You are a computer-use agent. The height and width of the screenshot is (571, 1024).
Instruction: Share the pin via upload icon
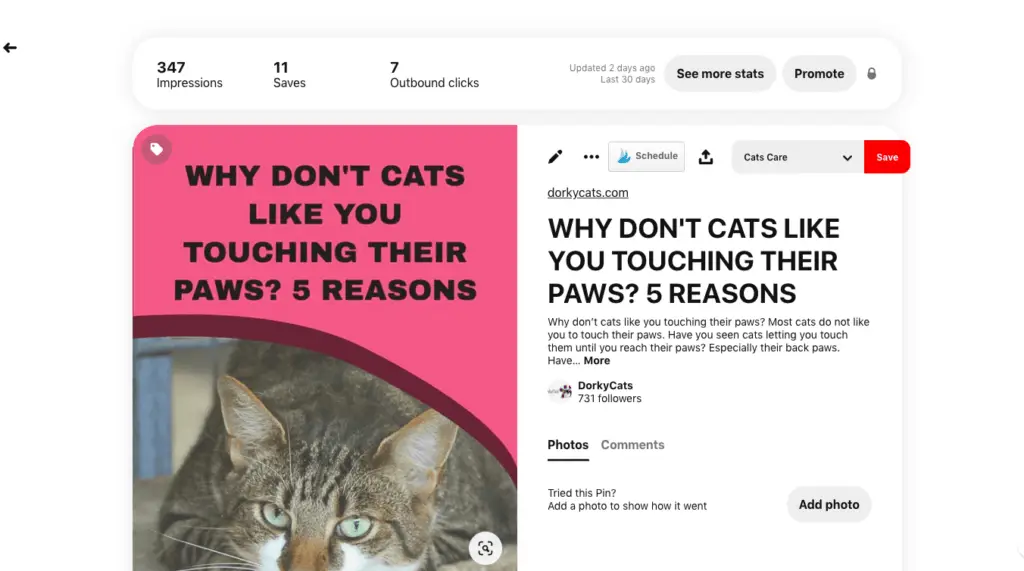[706, 157]
